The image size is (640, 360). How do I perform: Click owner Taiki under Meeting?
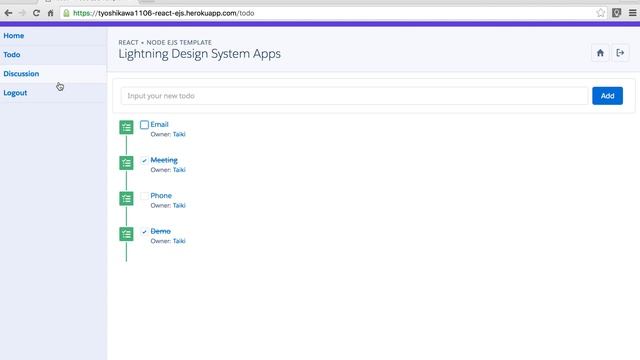[x=179, y=169]
